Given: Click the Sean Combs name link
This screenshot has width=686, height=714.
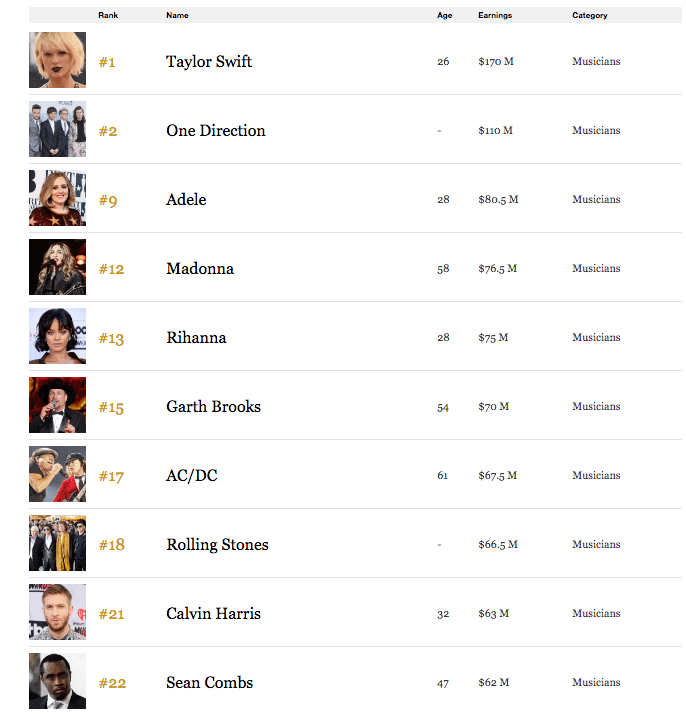Looking at the screenshot, I should pyautogui.click(x=209, y=683).
